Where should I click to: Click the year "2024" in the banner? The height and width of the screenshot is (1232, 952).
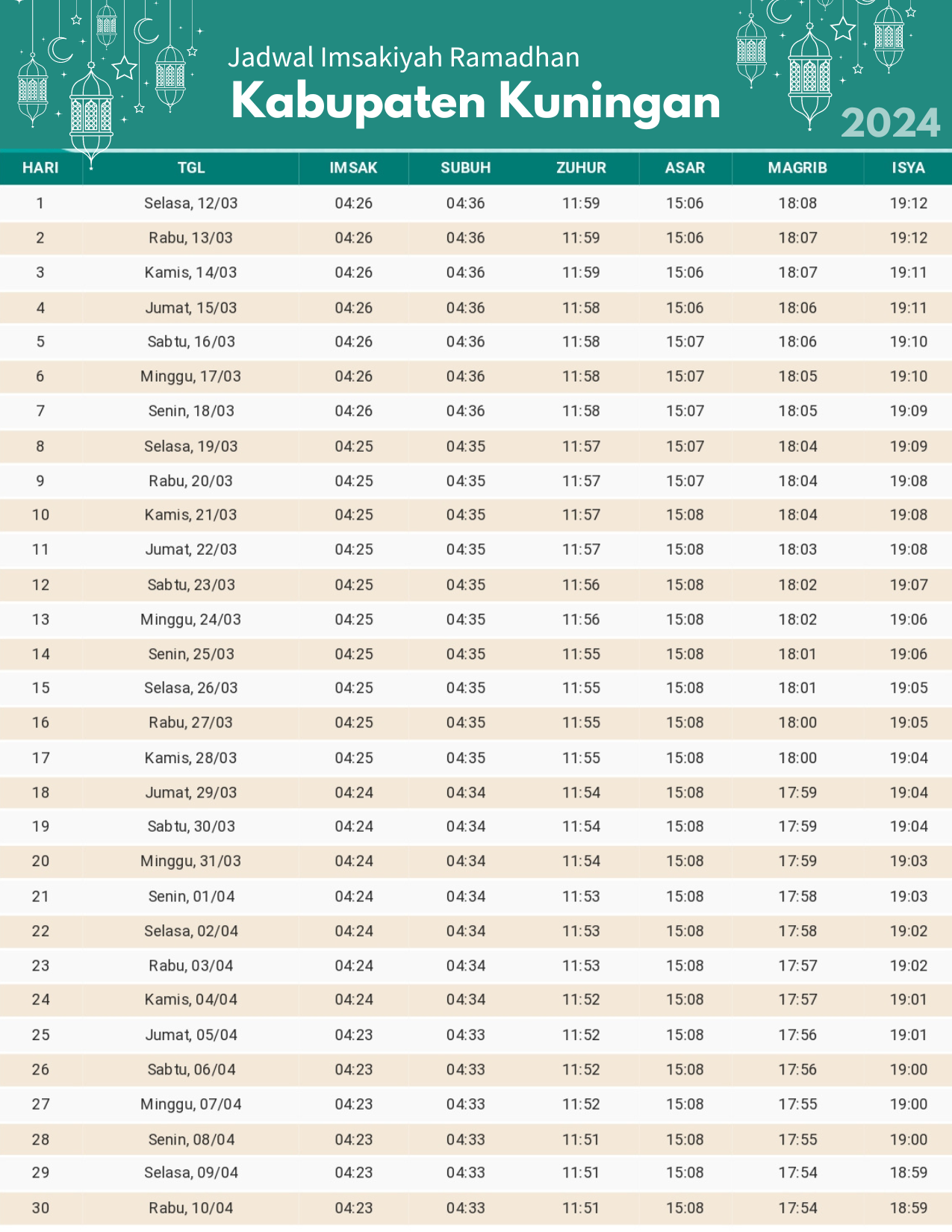pos(891,122)
